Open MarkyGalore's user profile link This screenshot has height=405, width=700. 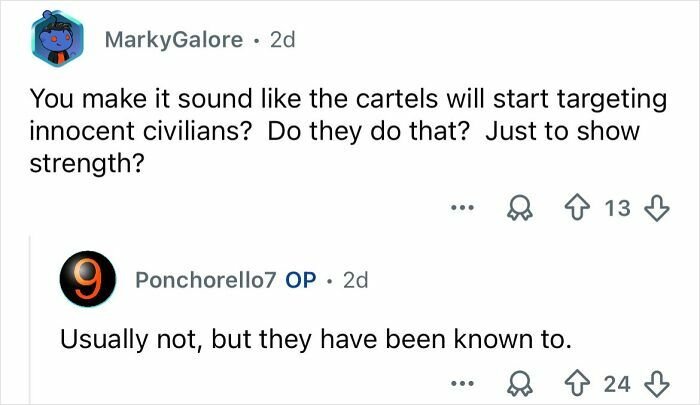(x=174, y=40)
